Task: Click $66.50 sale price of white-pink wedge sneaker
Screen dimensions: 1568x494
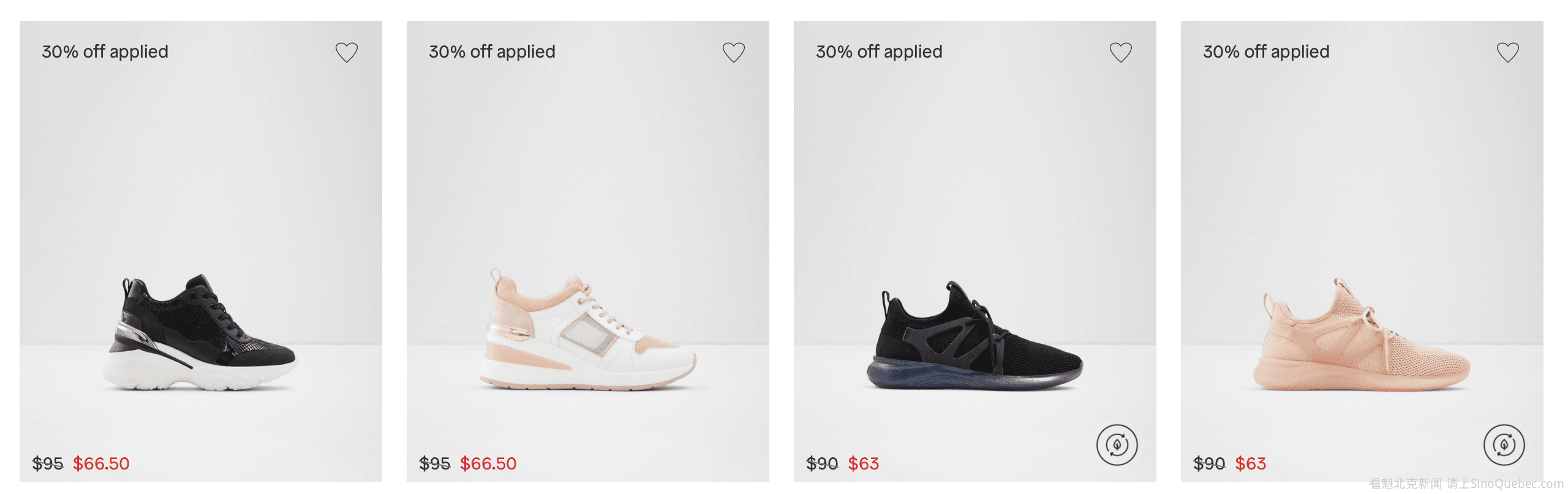Action: coord(488,463)
